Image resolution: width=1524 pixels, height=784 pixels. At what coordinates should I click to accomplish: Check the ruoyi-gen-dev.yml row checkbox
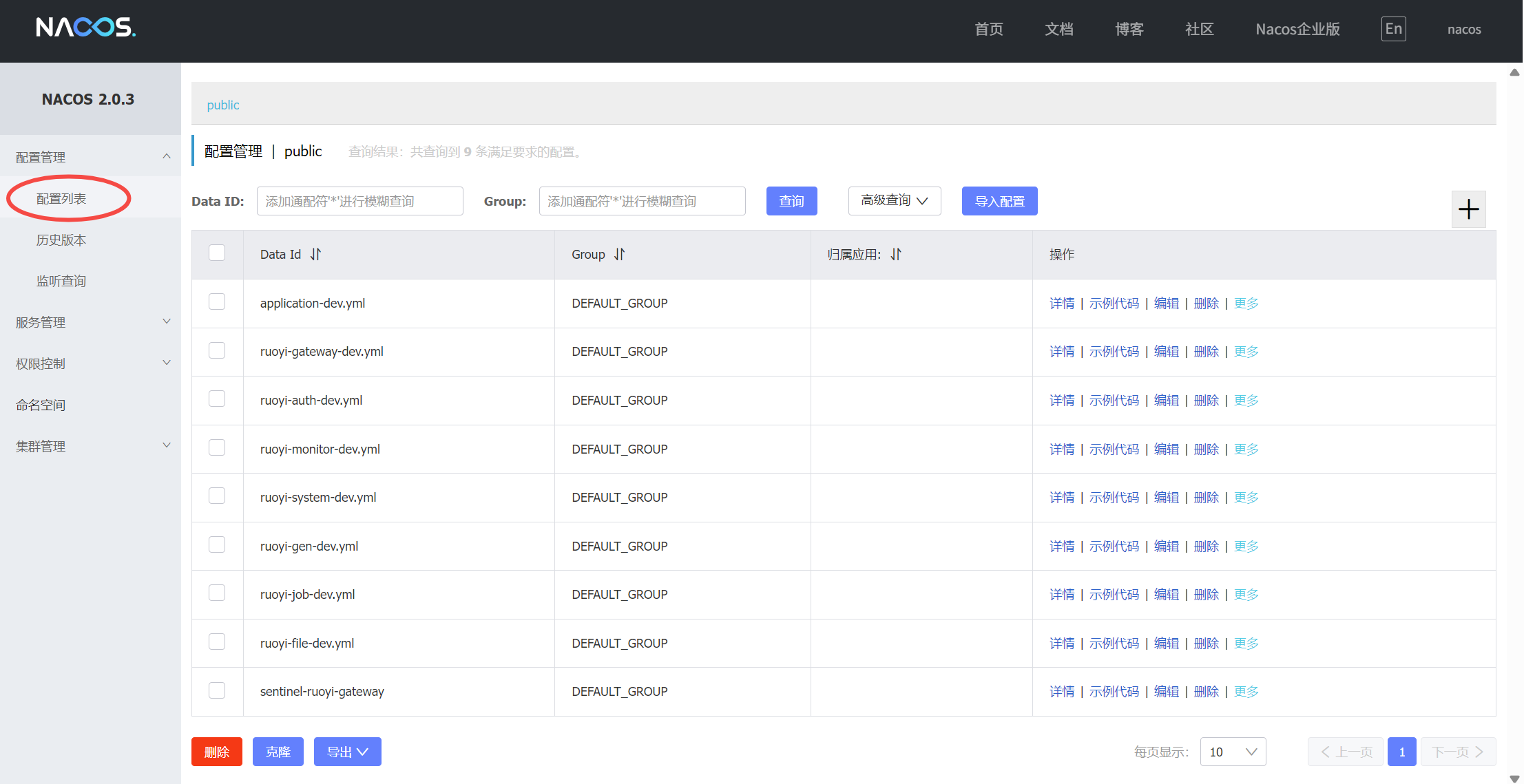pos(217,544)
